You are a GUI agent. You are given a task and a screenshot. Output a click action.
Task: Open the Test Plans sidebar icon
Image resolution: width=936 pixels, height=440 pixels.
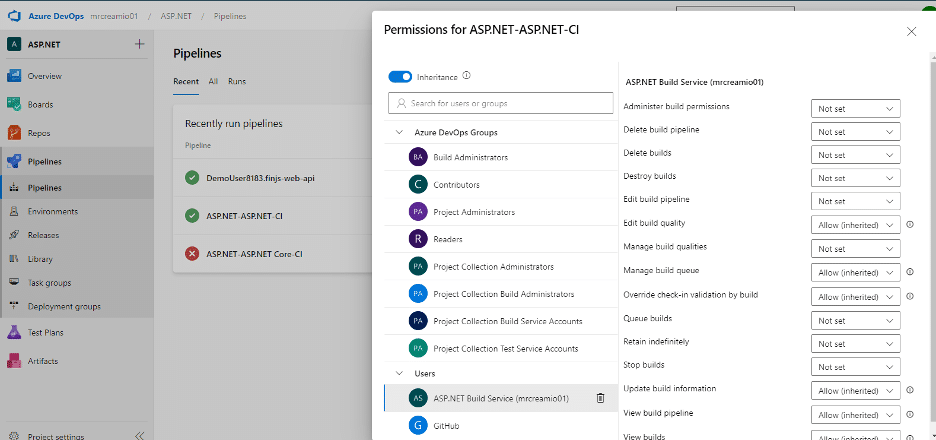point(14,333)
